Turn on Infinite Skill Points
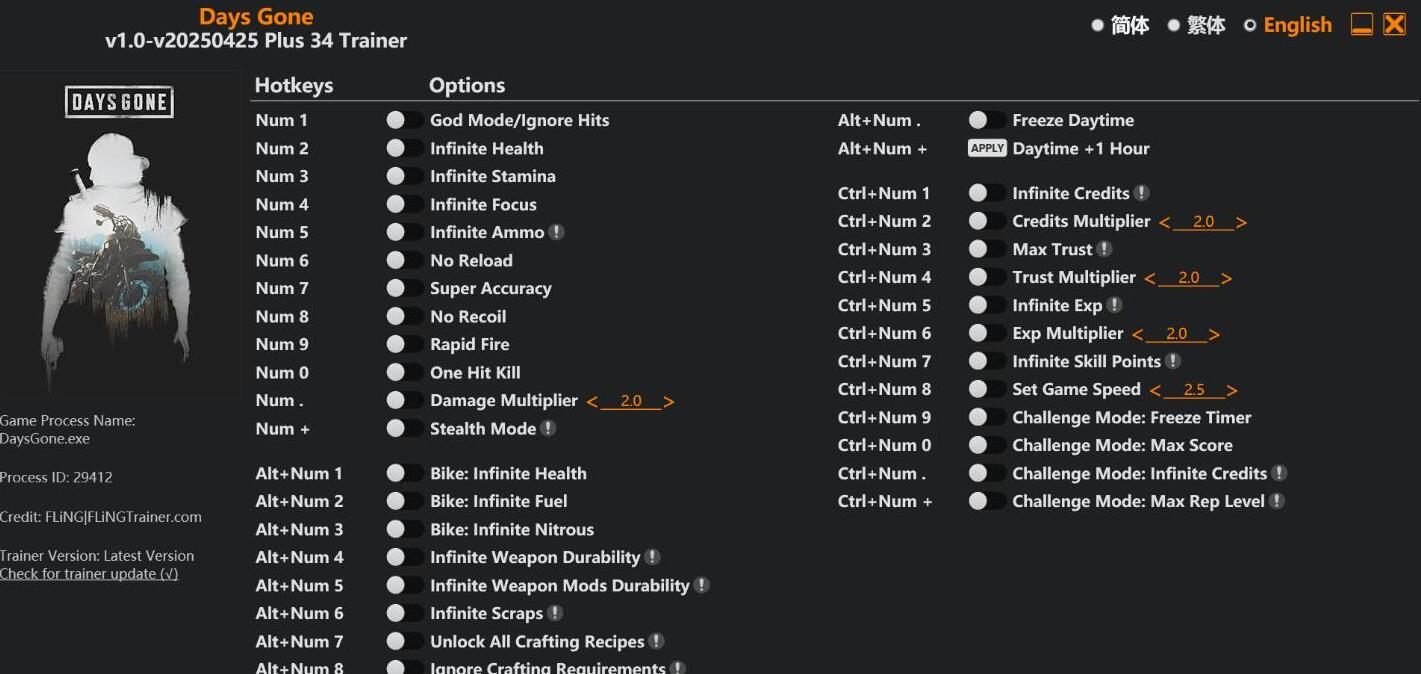Screen dimensions: 1421x674 tap(986, 361)
